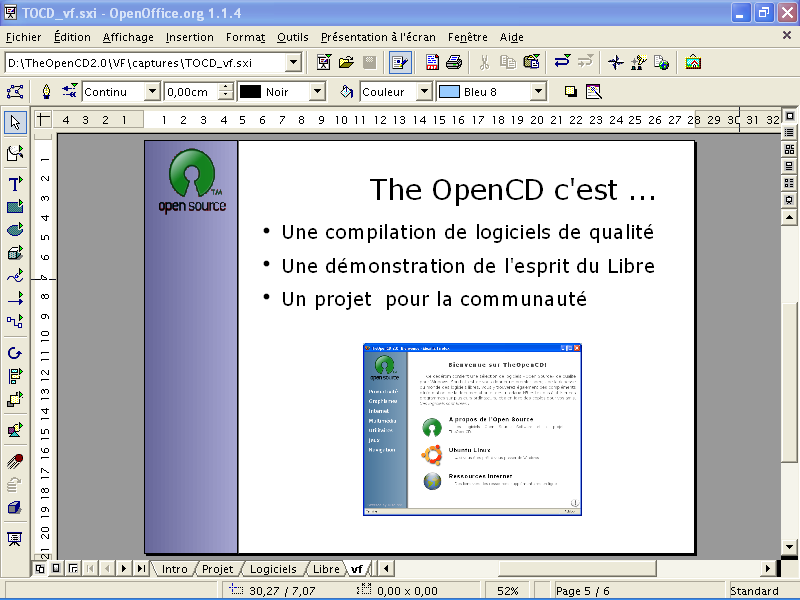The width and height of the screenshot is (800, 600).
Task: Open the Navigator compass icon
Action: [x=616, y=62]
